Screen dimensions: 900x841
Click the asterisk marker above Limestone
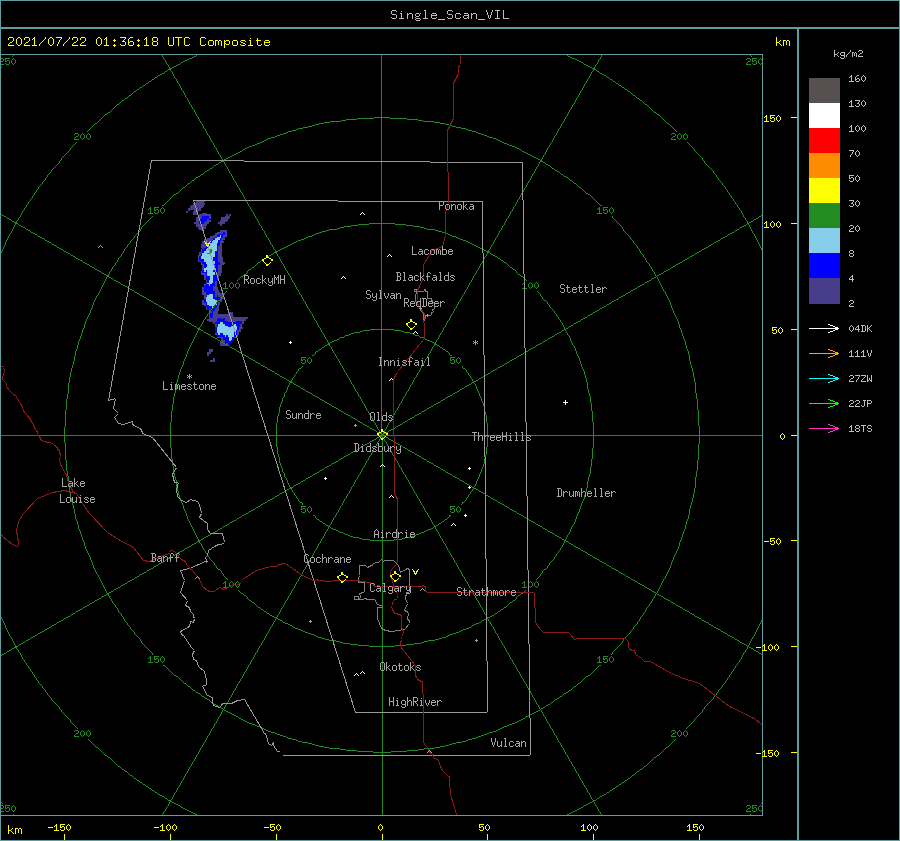[x=189, y=377]
